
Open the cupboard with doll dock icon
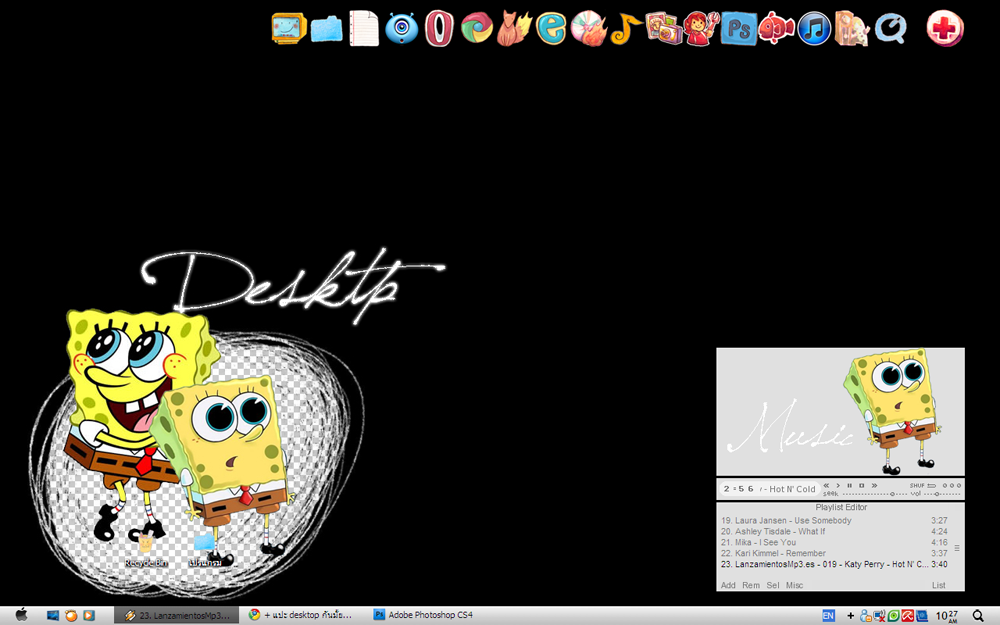pos(851,28)
